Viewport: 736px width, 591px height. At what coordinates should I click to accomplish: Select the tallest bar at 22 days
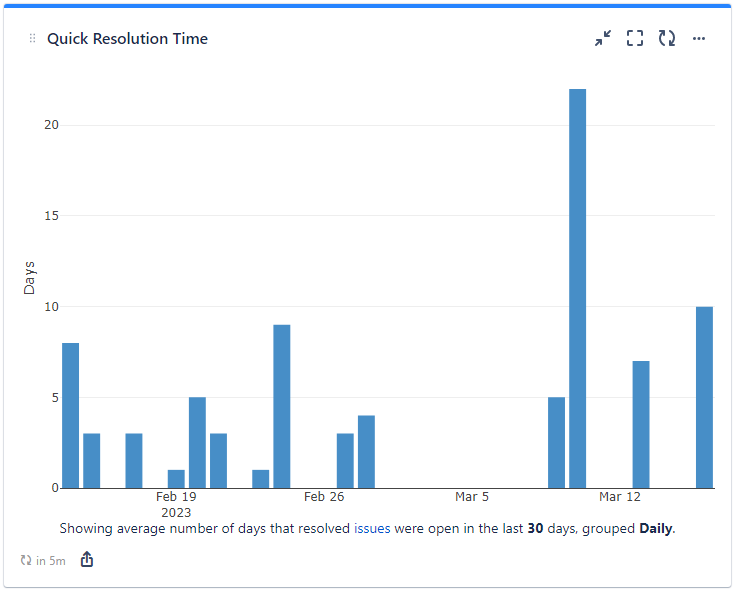tap(577, 288)
